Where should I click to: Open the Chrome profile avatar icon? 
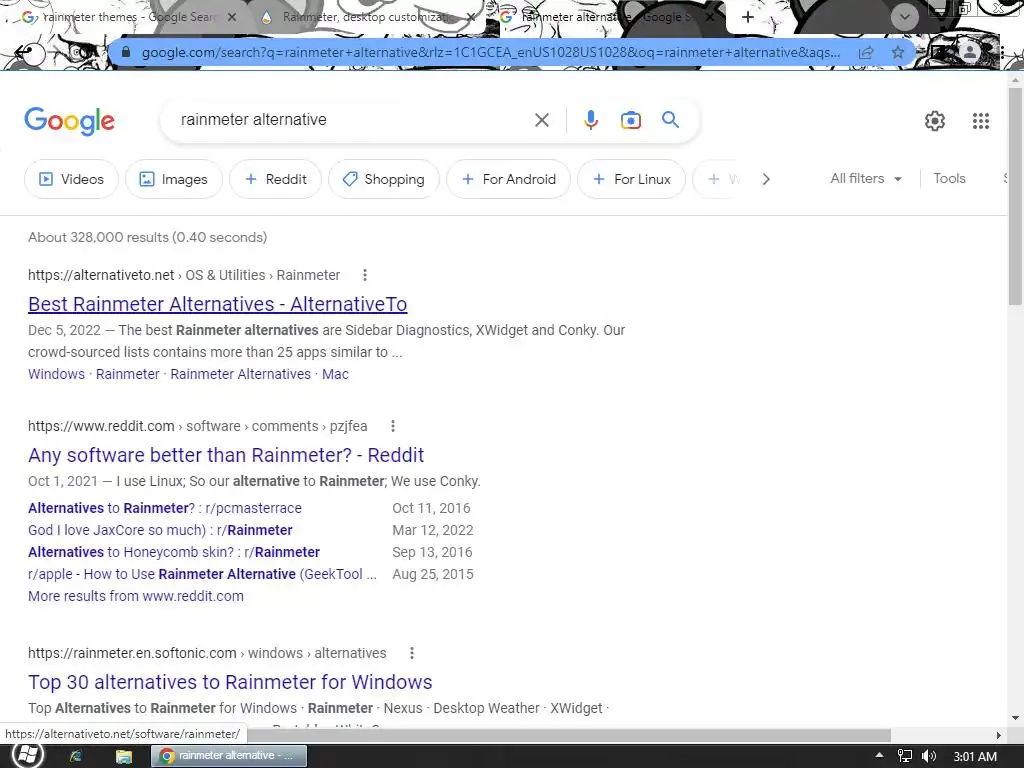point(970,52)
